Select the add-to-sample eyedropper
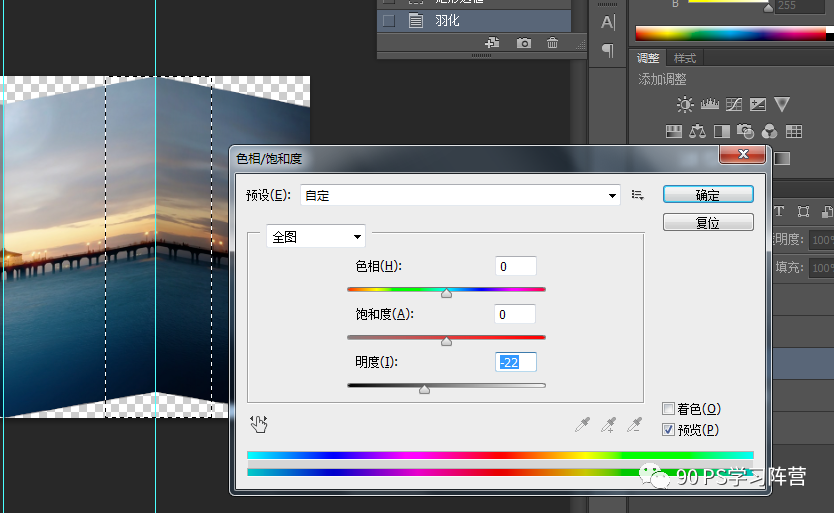The height and width of the screenshot is (513, 834). click(x=608, y=425)
